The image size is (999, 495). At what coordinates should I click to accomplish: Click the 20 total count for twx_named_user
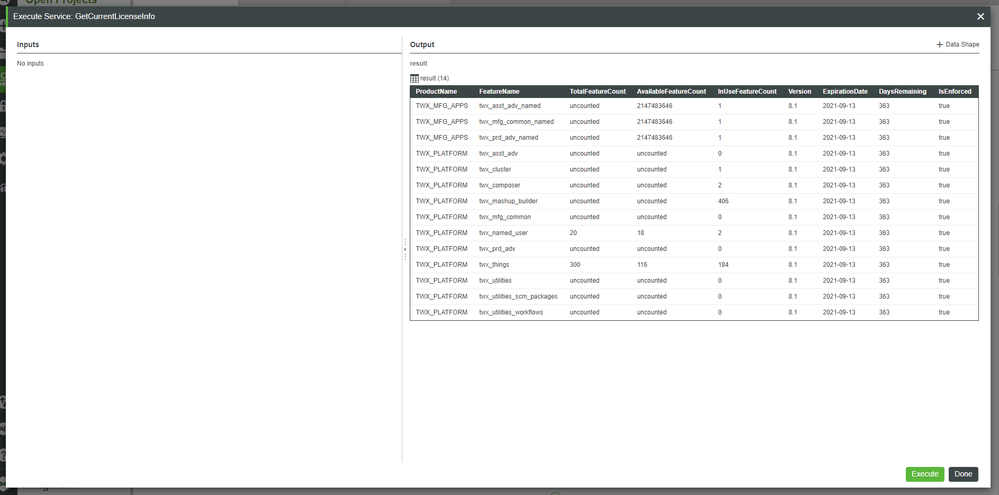pyautogui.click(x=573, y=233)
